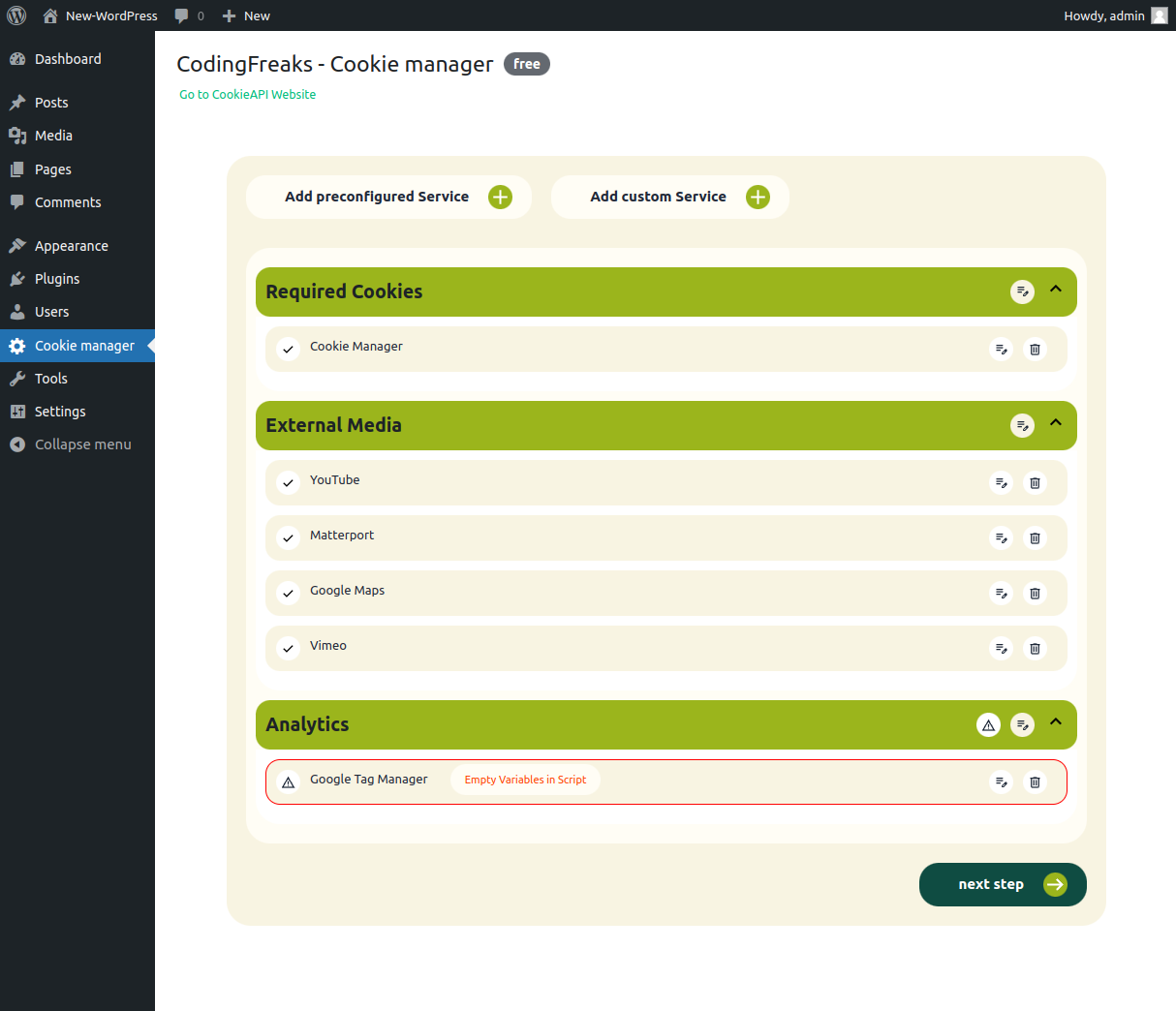
Task: Edit the Google Maps service
Action: pos(1002,594)
